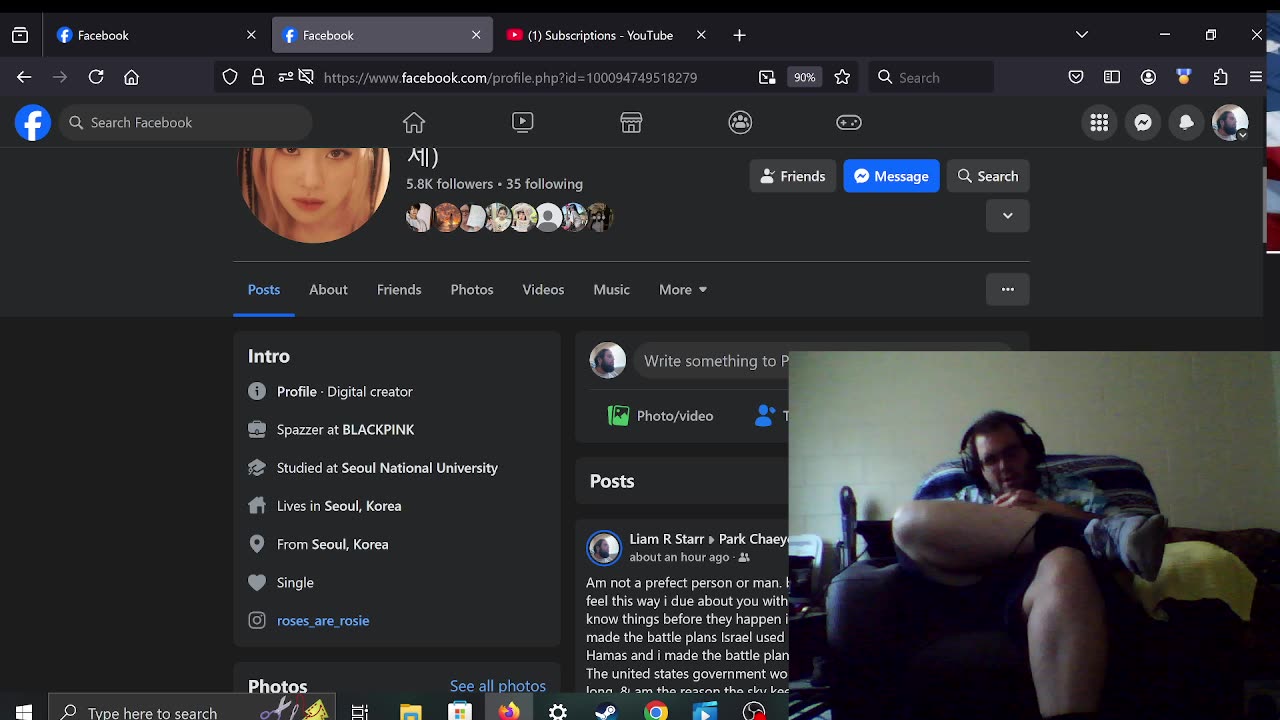
Task: Click the Friends button on profile
Action: [793, 176]
